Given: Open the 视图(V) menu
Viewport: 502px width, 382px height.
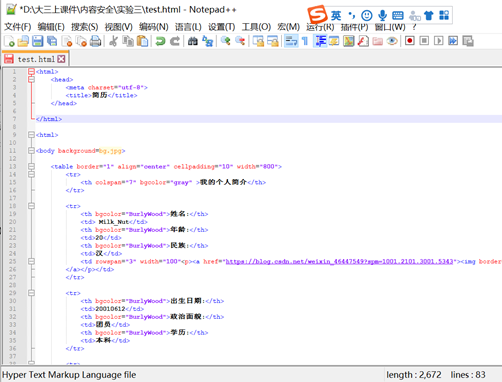Looking at the screenshot, I should 118,27.
